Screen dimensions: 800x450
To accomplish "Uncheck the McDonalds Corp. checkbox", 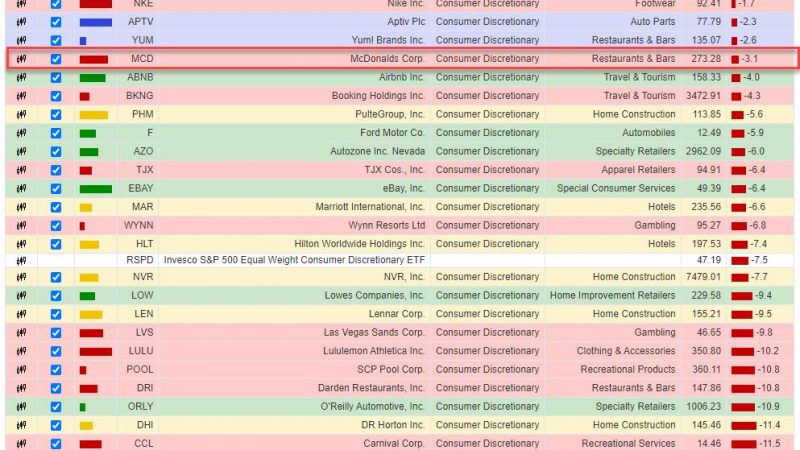I will 56,59.
